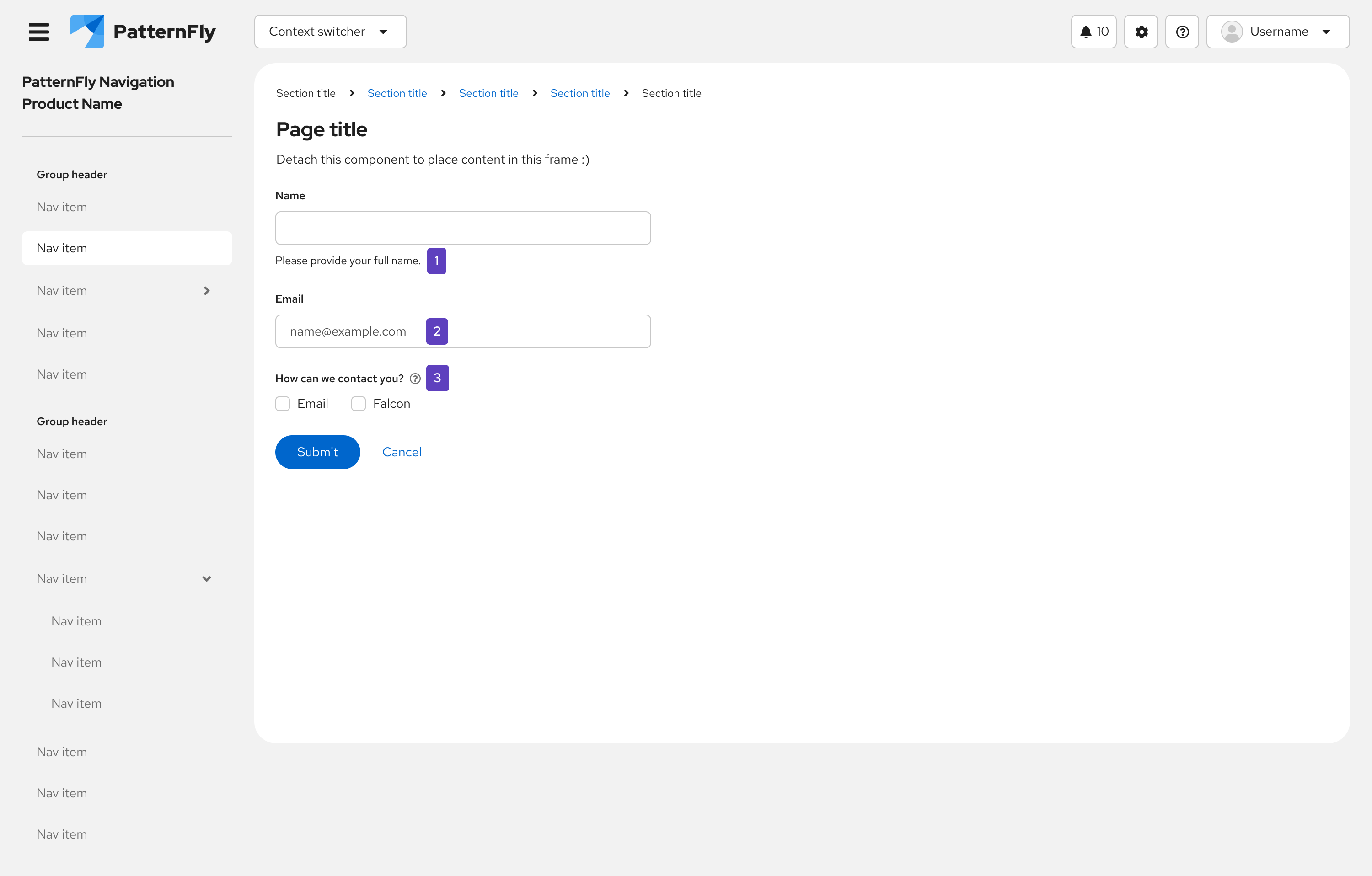The height and width of the screenshot is (876, 1372).
Task: Open notifications bell showing 10
Action: pyautogui.click(x=1093, y=32)
